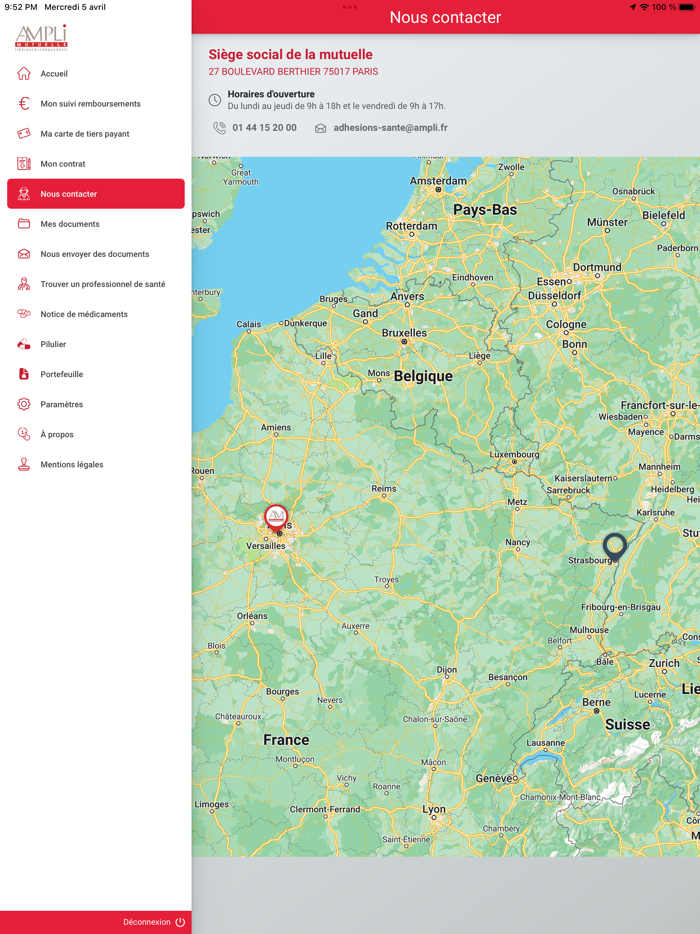Click the Nous contacter page title

[446, 17]
